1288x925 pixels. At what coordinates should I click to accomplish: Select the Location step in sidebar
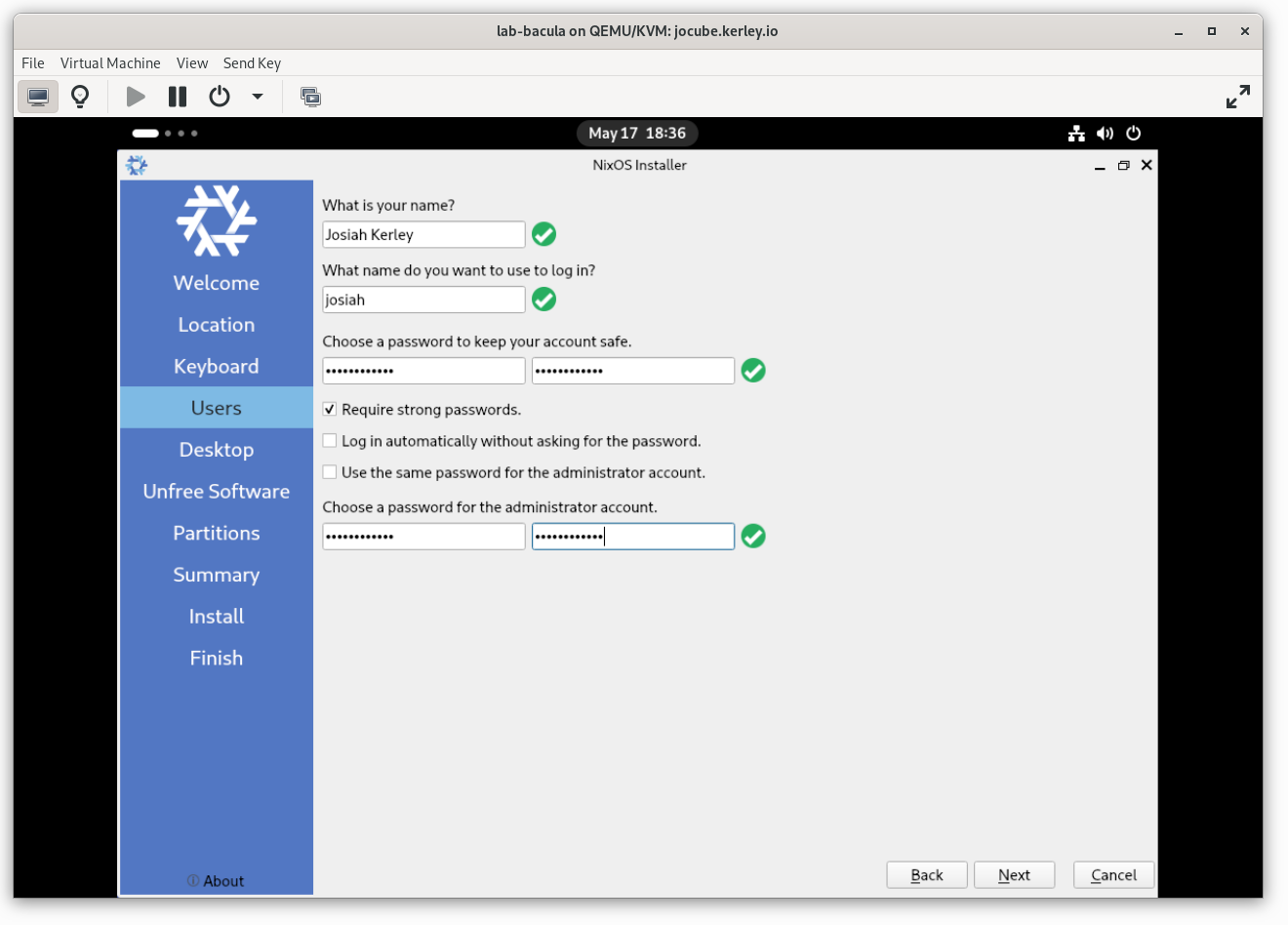pyautogui.click(x=217, y=325)
